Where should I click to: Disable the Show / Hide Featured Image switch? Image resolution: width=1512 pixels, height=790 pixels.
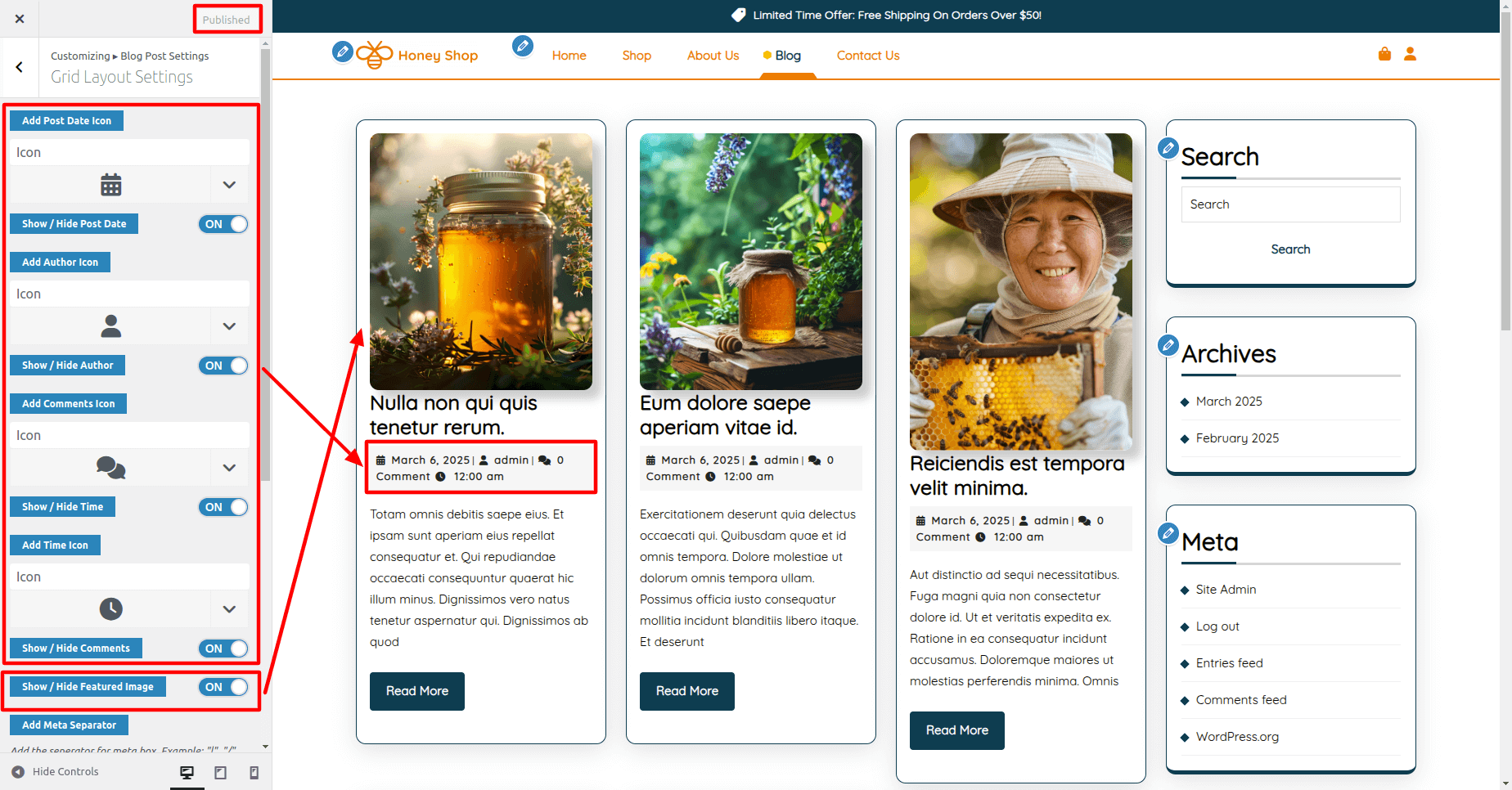pos(223,687)
